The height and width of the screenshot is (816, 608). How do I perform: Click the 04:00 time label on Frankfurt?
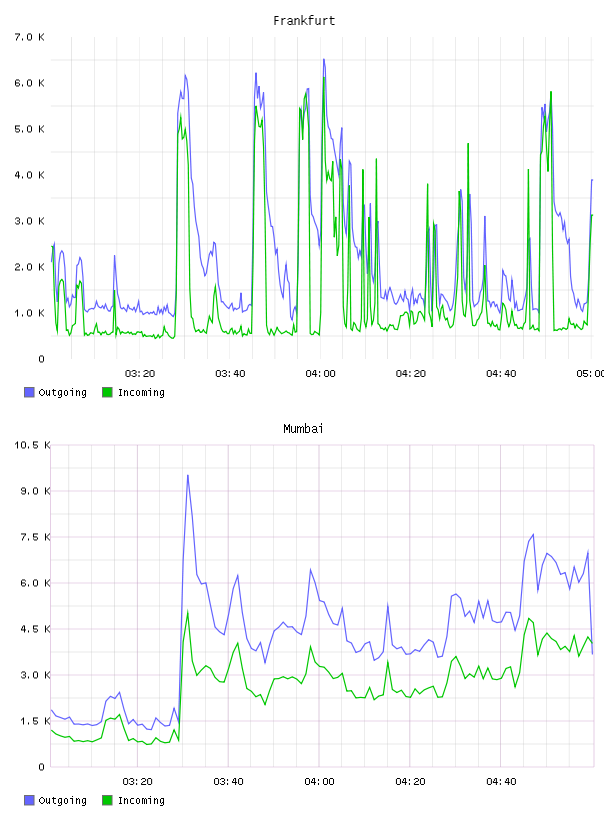pos(320,374)
